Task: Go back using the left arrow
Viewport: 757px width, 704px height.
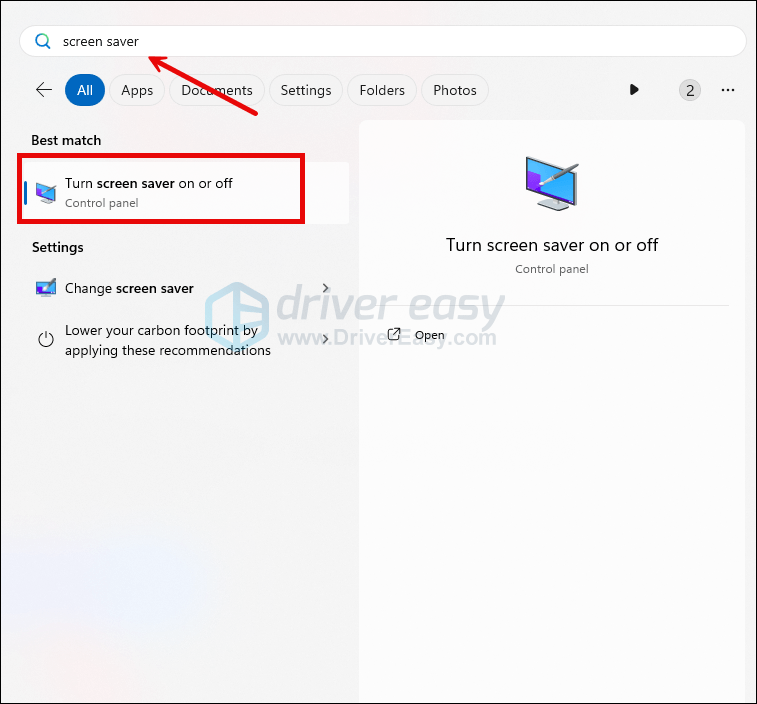Action: point(43,90)
